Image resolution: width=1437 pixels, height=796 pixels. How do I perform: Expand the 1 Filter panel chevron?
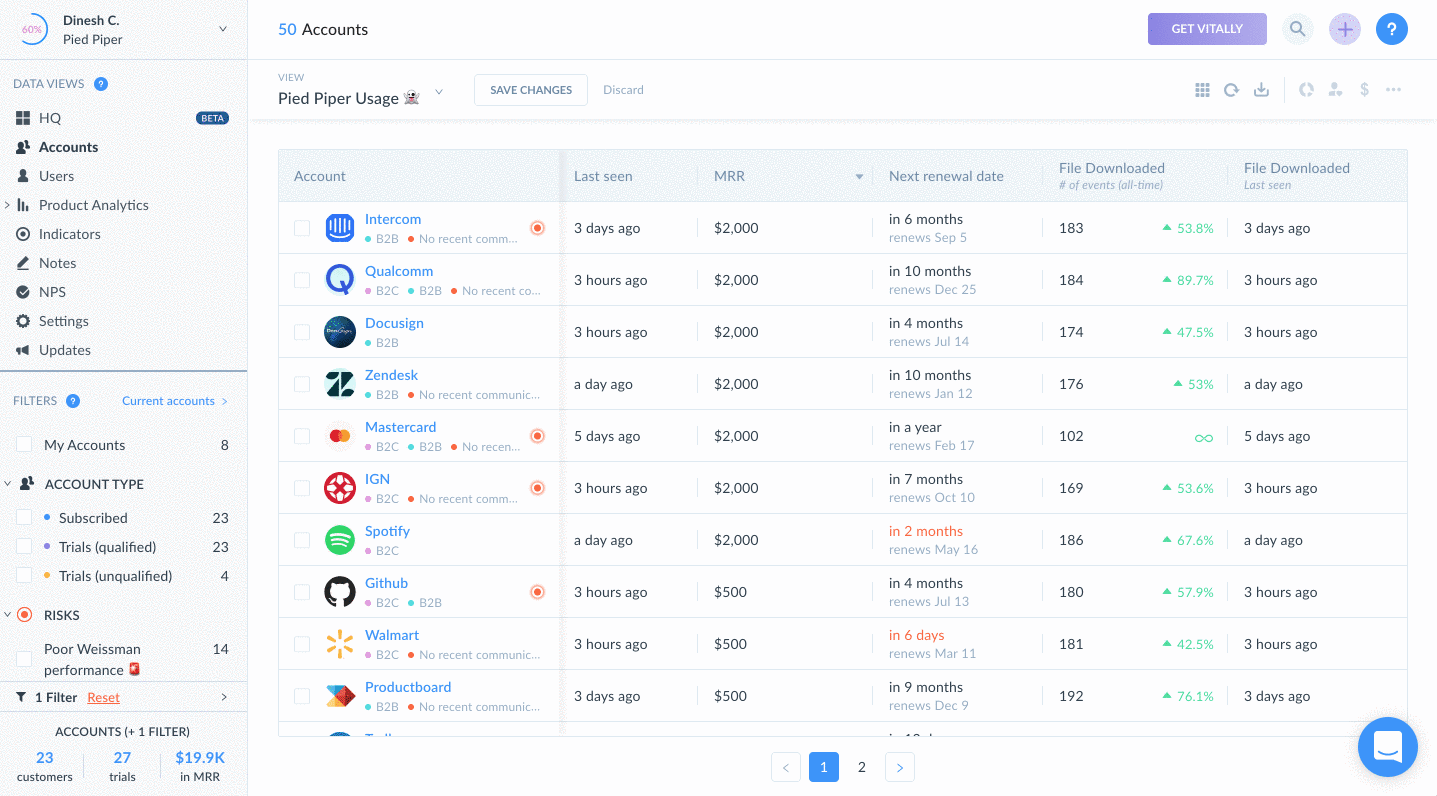click(224, 697)
